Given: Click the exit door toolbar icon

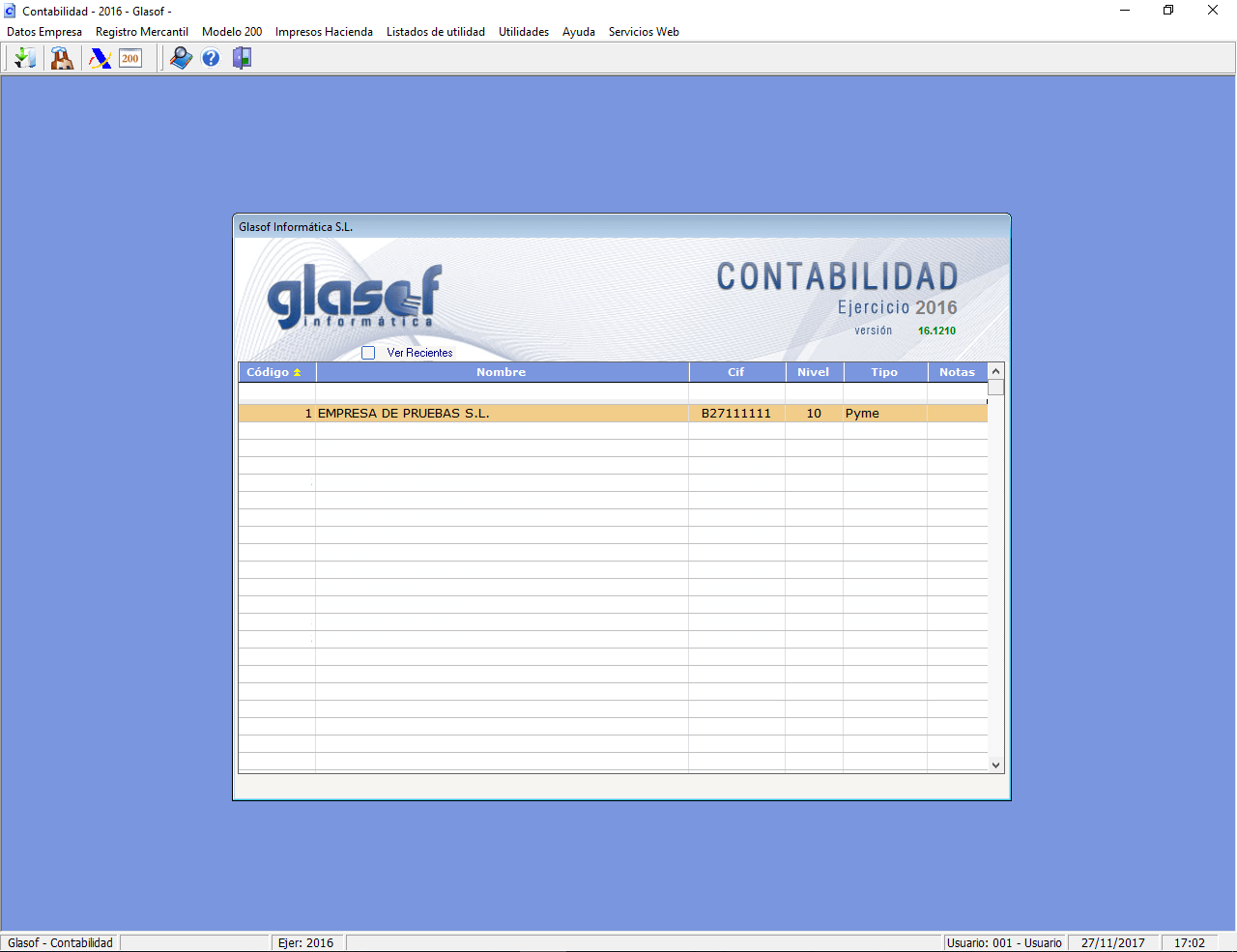Looking at the screenshot, I should point(242,59).
